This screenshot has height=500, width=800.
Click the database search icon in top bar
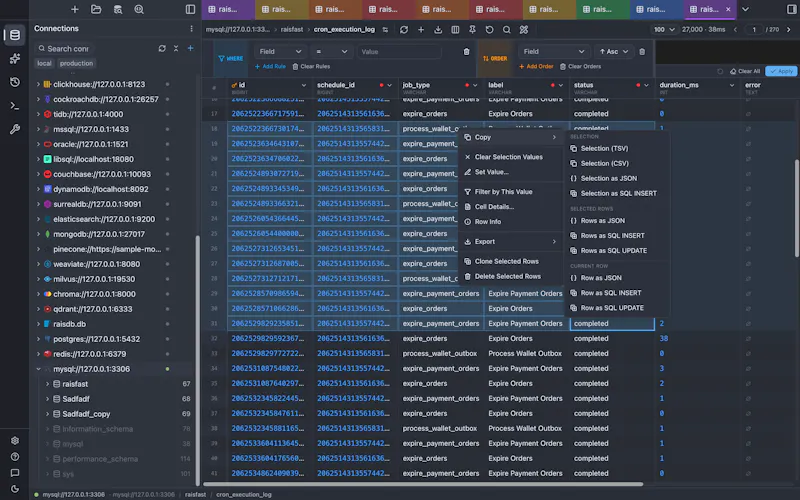118,9
